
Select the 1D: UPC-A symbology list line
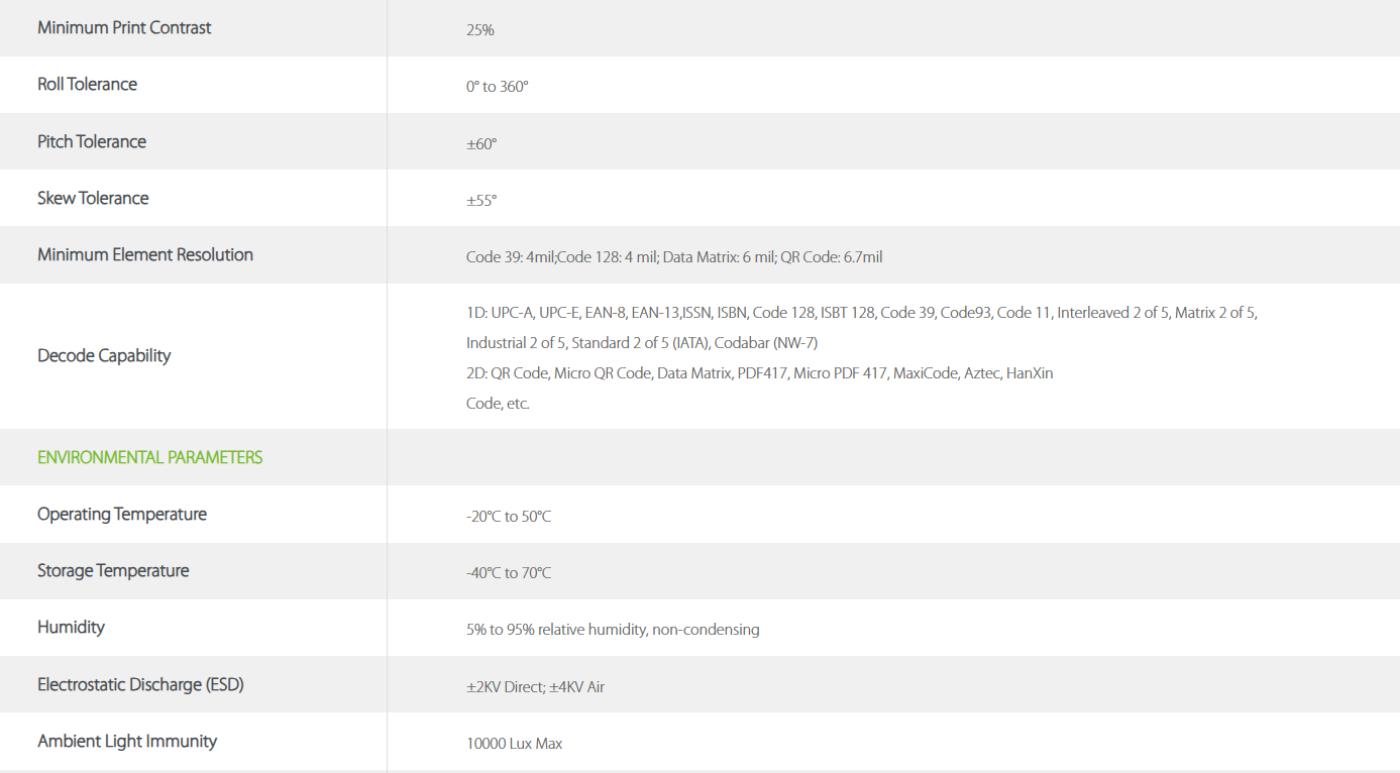pyautogui.click(x=862, y=313)
